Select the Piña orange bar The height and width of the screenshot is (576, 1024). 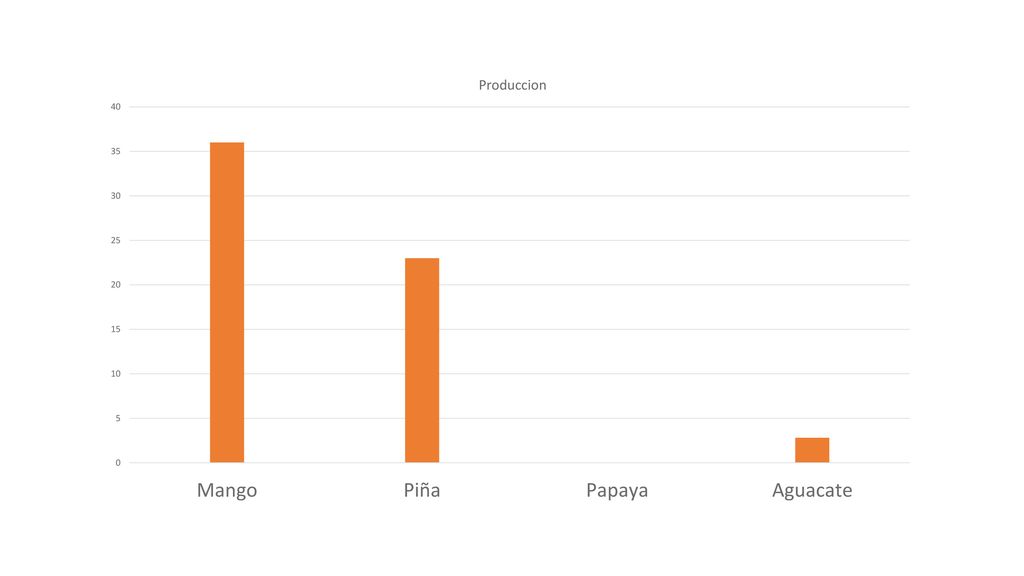[422, 360]
